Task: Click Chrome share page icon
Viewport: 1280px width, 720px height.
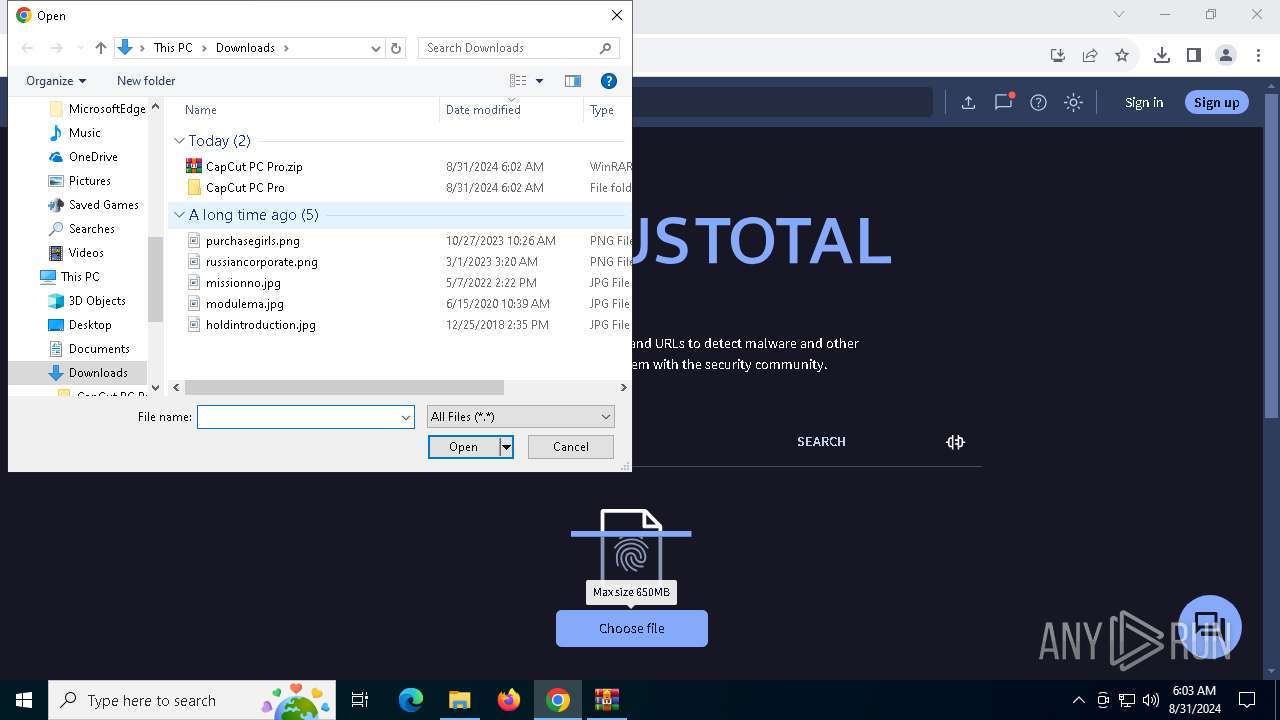Action: [x=1090, y=55]
